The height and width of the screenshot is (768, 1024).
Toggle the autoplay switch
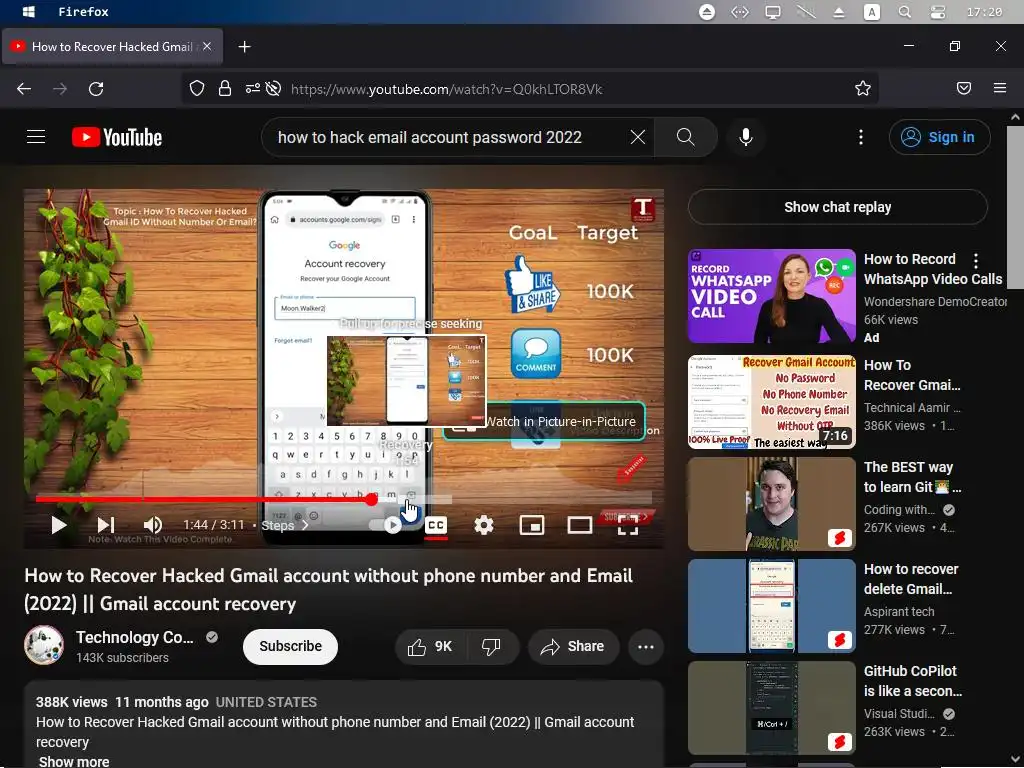click(x=387, y=525)
